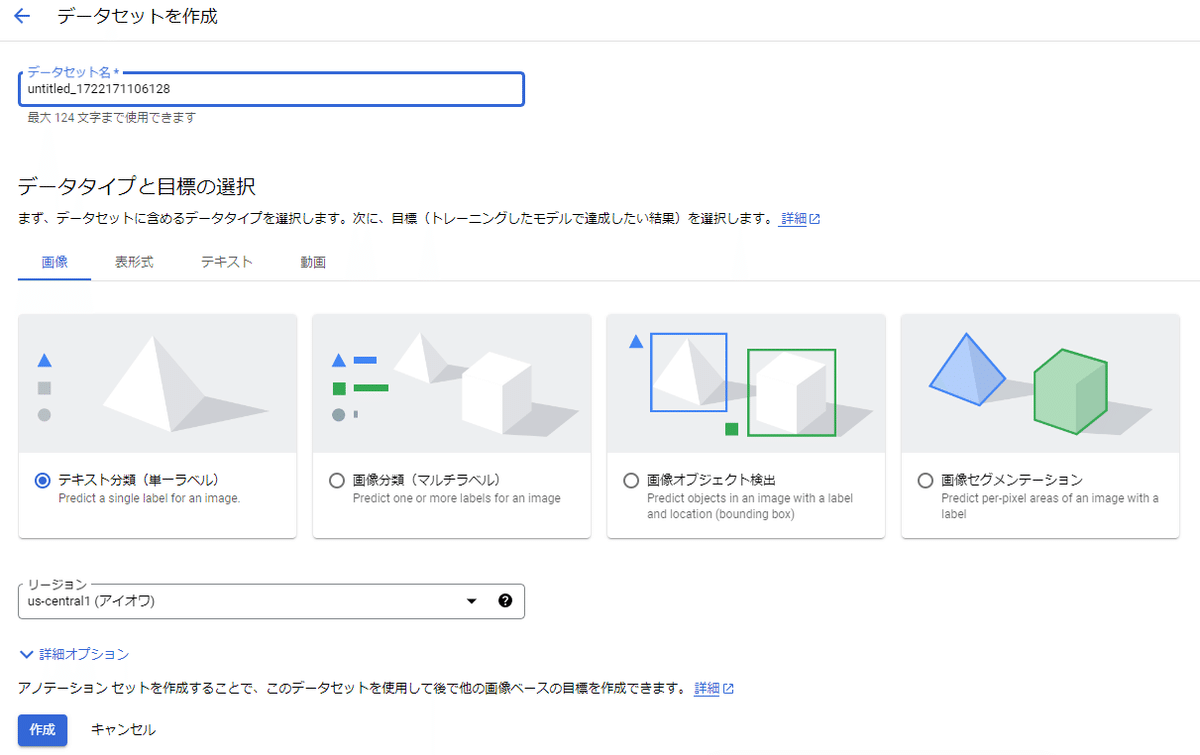Switch to the 画像 tab
This screenshot has height=755, width=1200.
click(x=55, y=262)
